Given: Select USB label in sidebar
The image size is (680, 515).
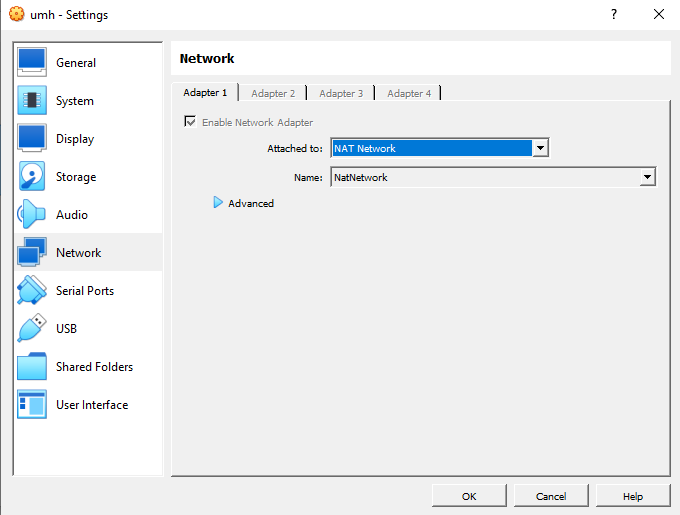Looking at the screenshot, I should (66, 329).
